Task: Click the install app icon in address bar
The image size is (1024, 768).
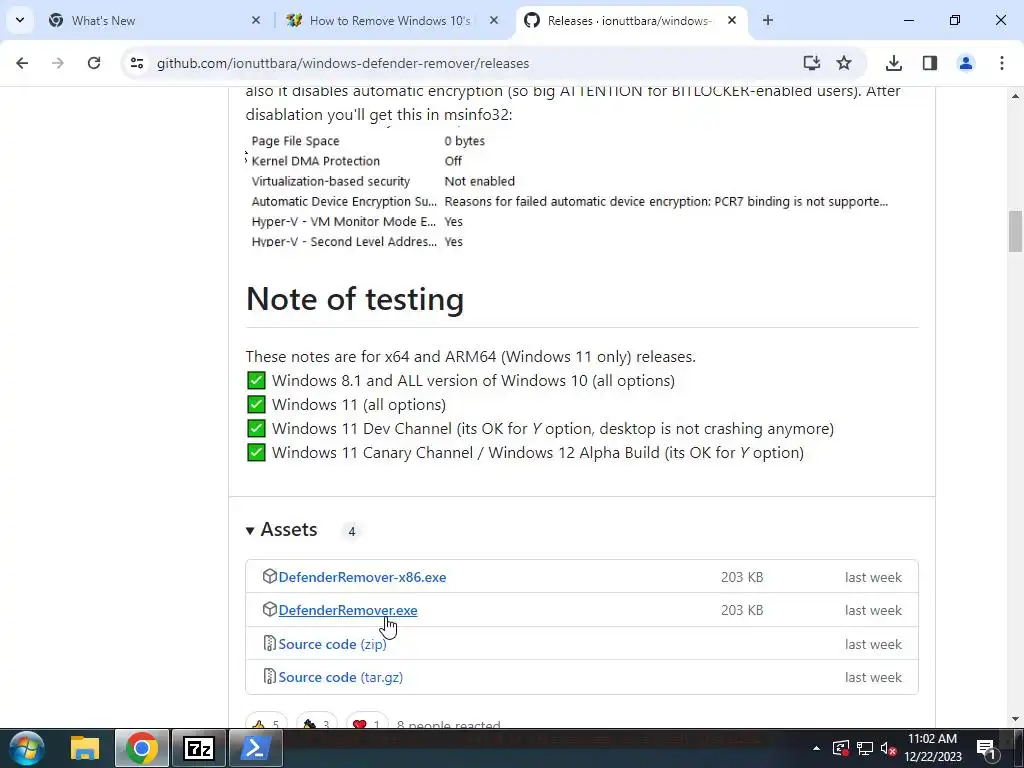Action: 812,63
